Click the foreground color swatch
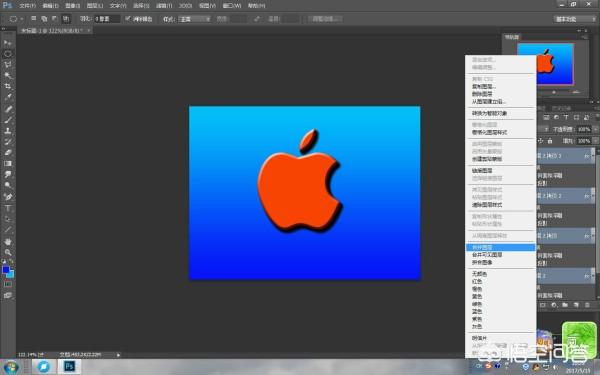The image size is (600, 375). tap(5, 270)
